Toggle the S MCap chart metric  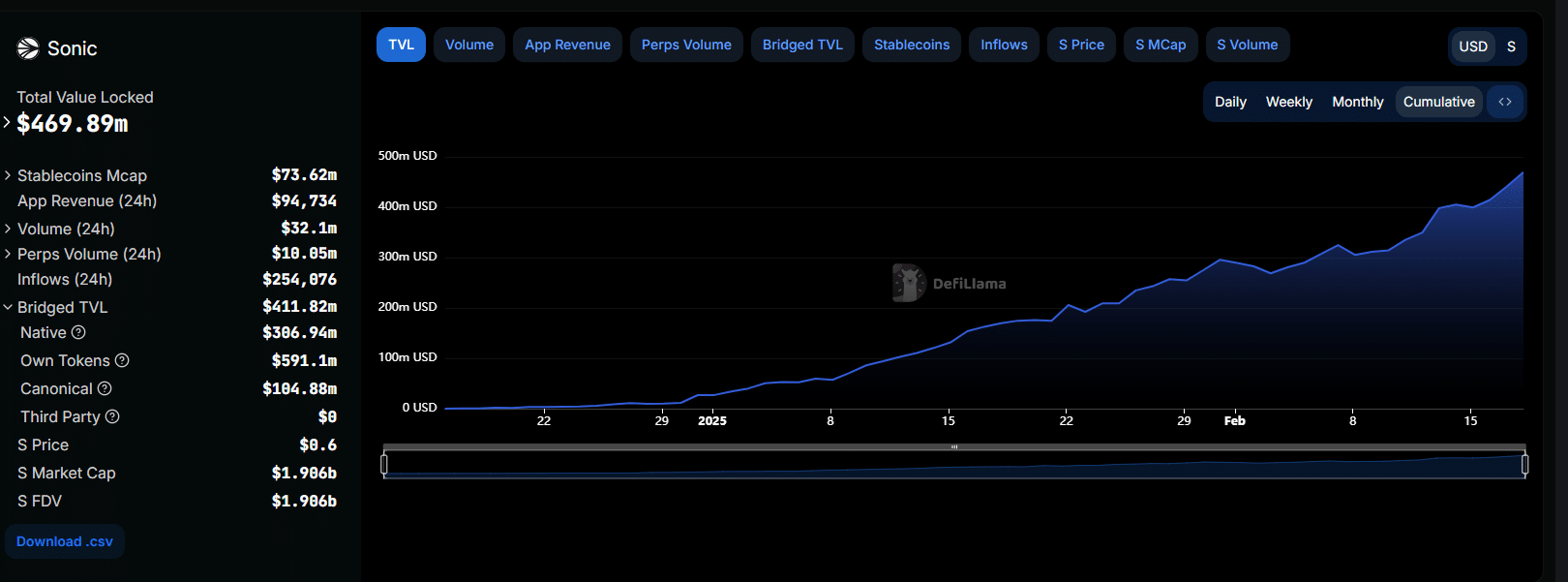pyautogui.click(x=1161, y=45)
